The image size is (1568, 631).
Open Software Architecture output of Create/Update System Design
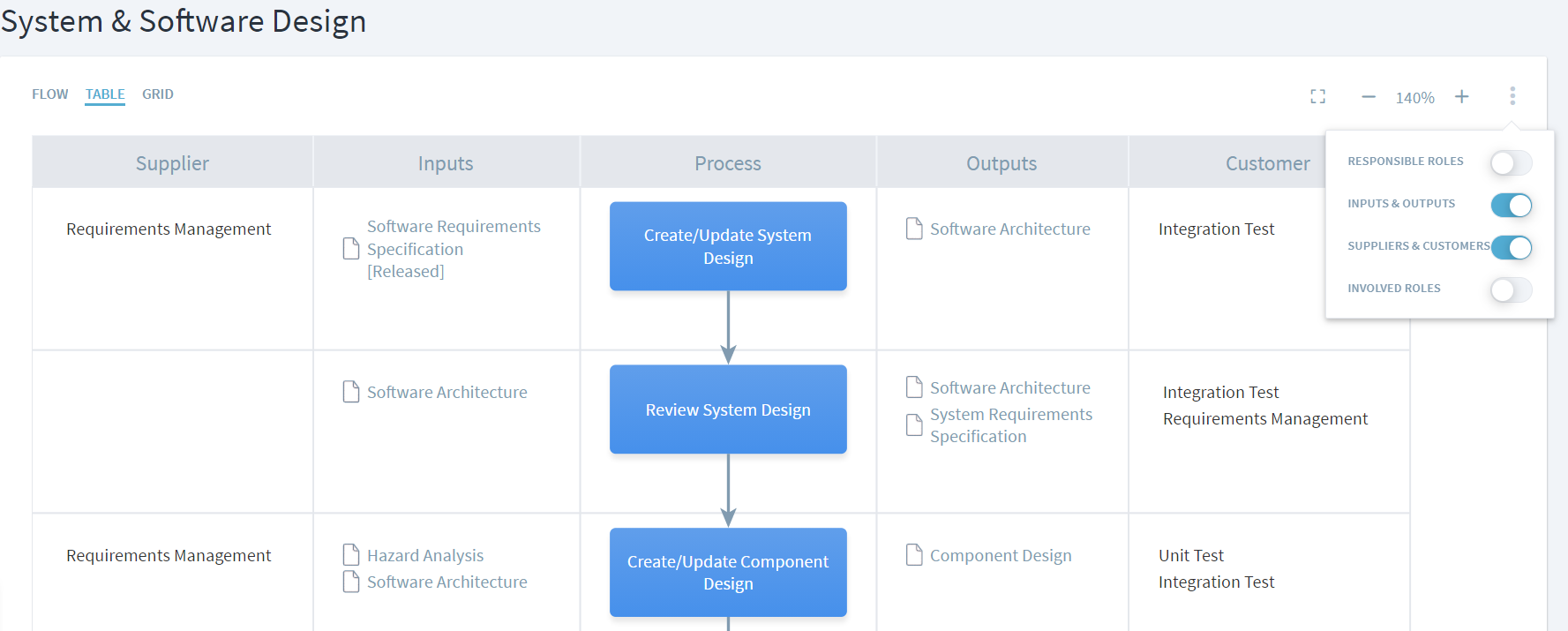coord(1010,229)
